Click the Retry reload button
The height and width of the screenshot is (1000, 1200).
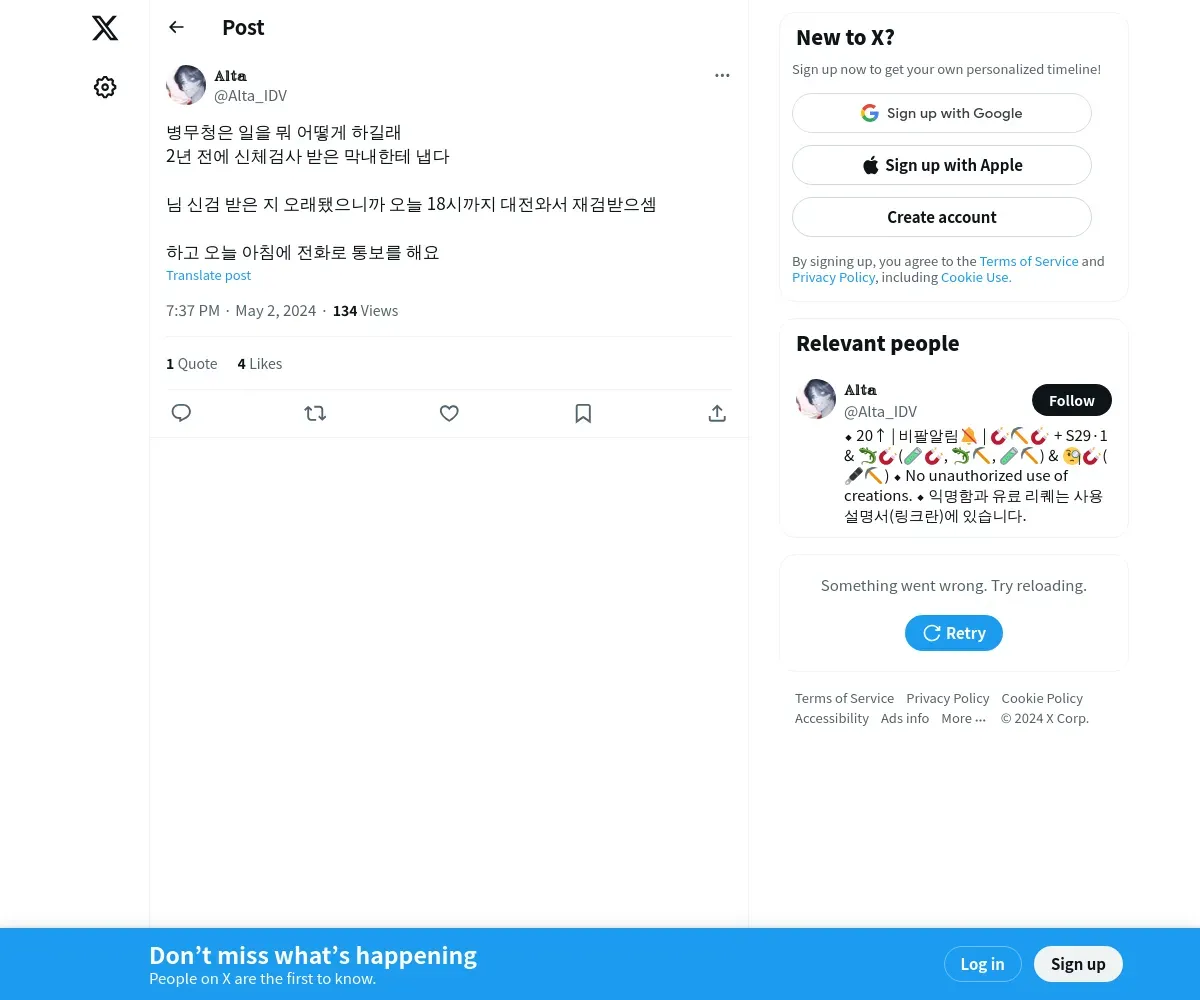pyautogui.click(x=953, y=633)
